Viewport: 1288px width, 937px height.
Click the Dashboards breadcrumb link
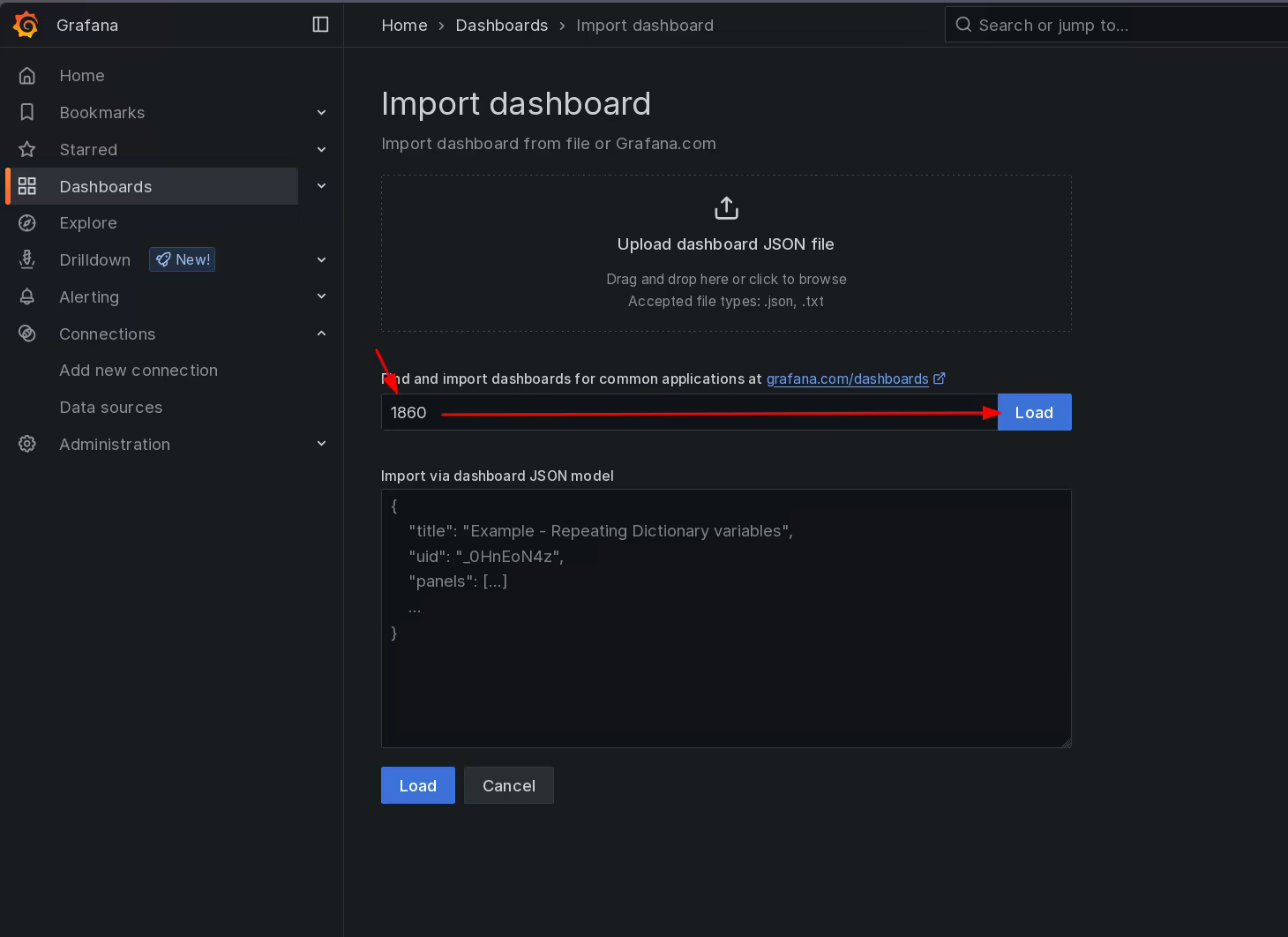pos(501,26)
